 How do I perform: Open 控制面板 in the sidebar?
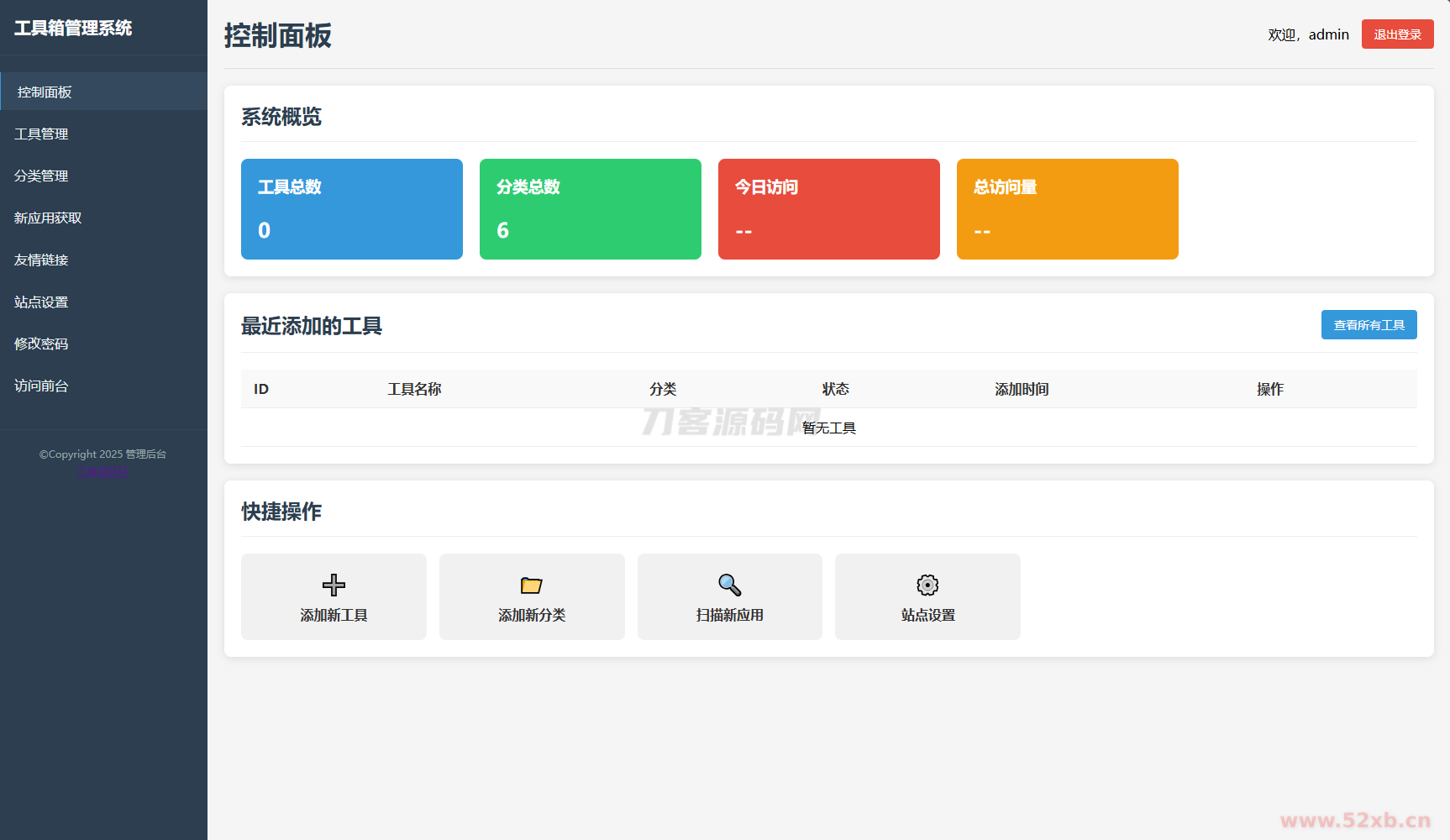pyautogui.click(x=45, y=92)
